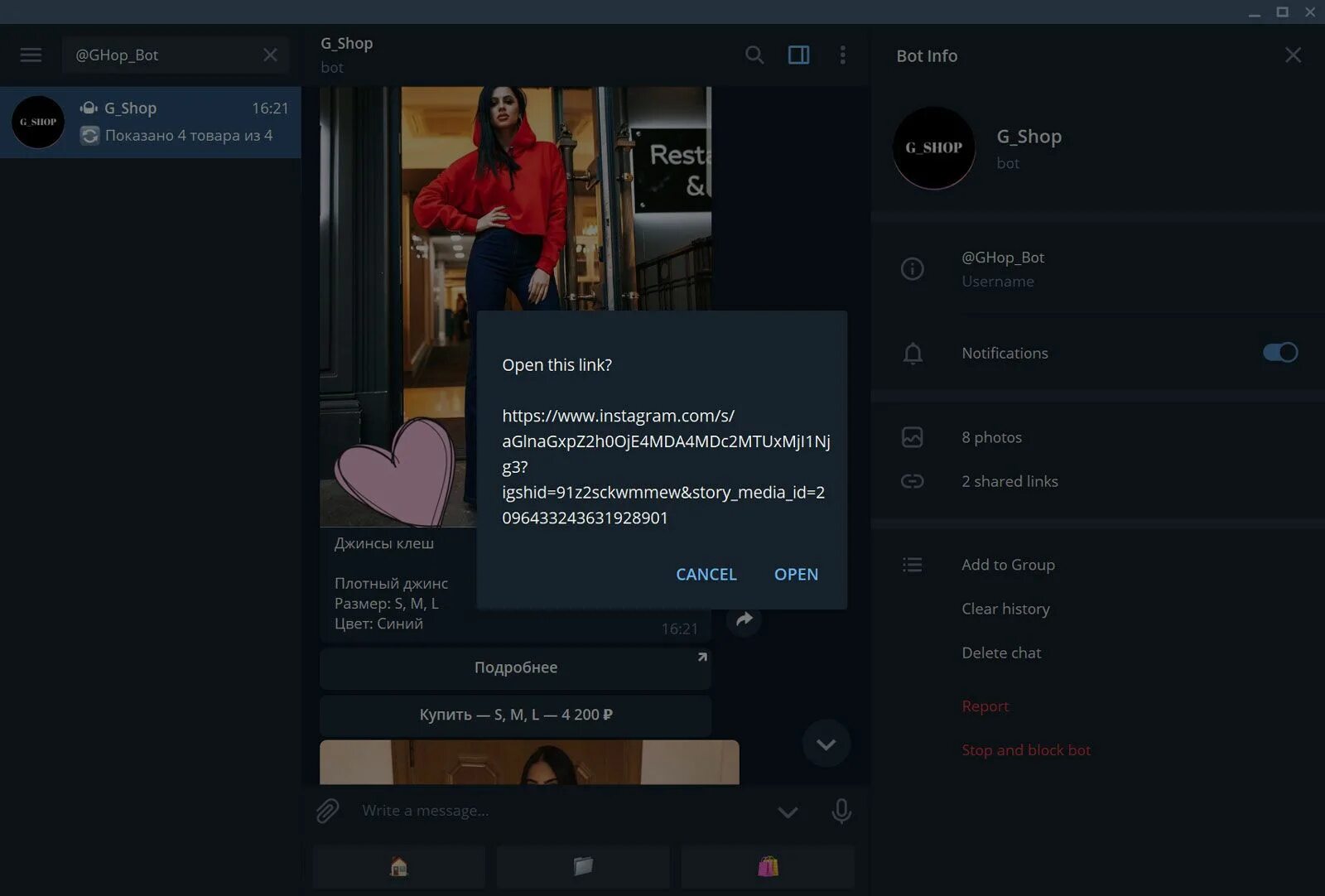
Task: Open the three-dot chat options menu
Action: tap(842, 55)
